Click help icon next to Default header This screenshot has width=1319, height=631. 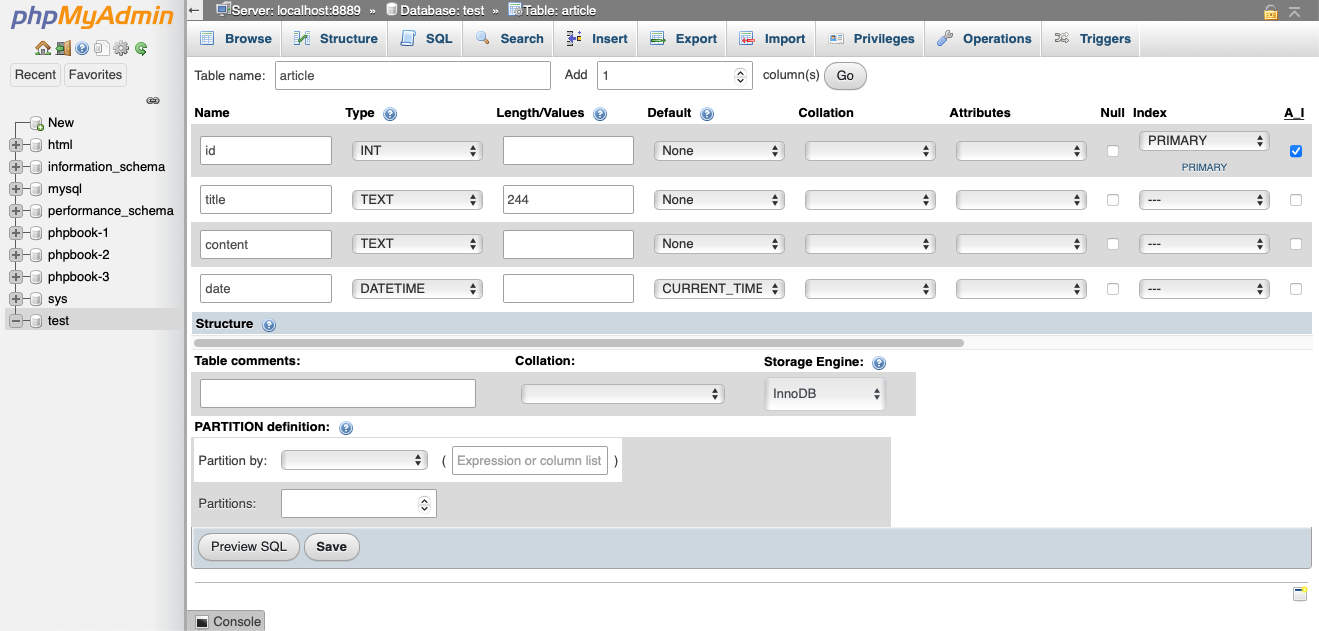click(707, 114)
